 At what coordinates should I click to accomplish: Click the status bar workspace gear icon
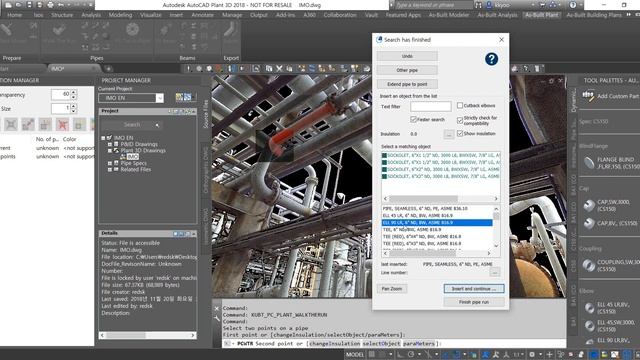pyautogui.click(x=532, y=354)
